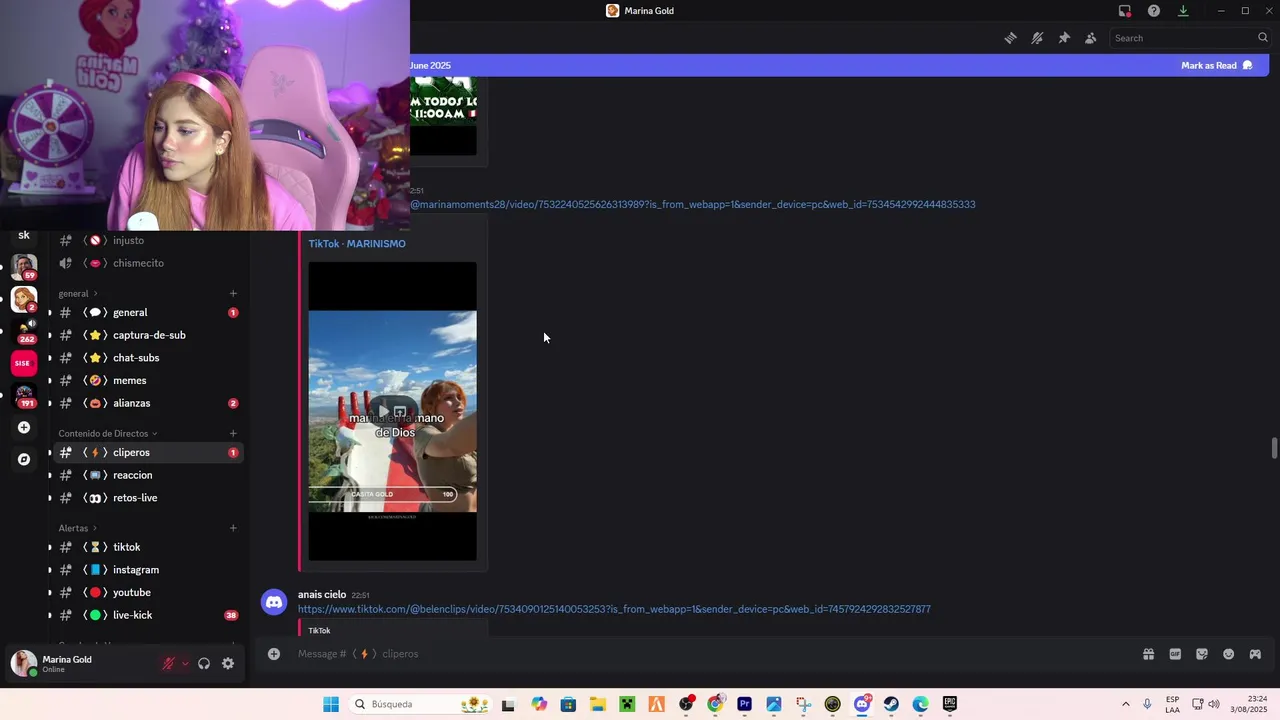The width and height of the screenshot is (1280, 720).
Task: Join the chismecito voice channel
Action: (x=147, y=263)
